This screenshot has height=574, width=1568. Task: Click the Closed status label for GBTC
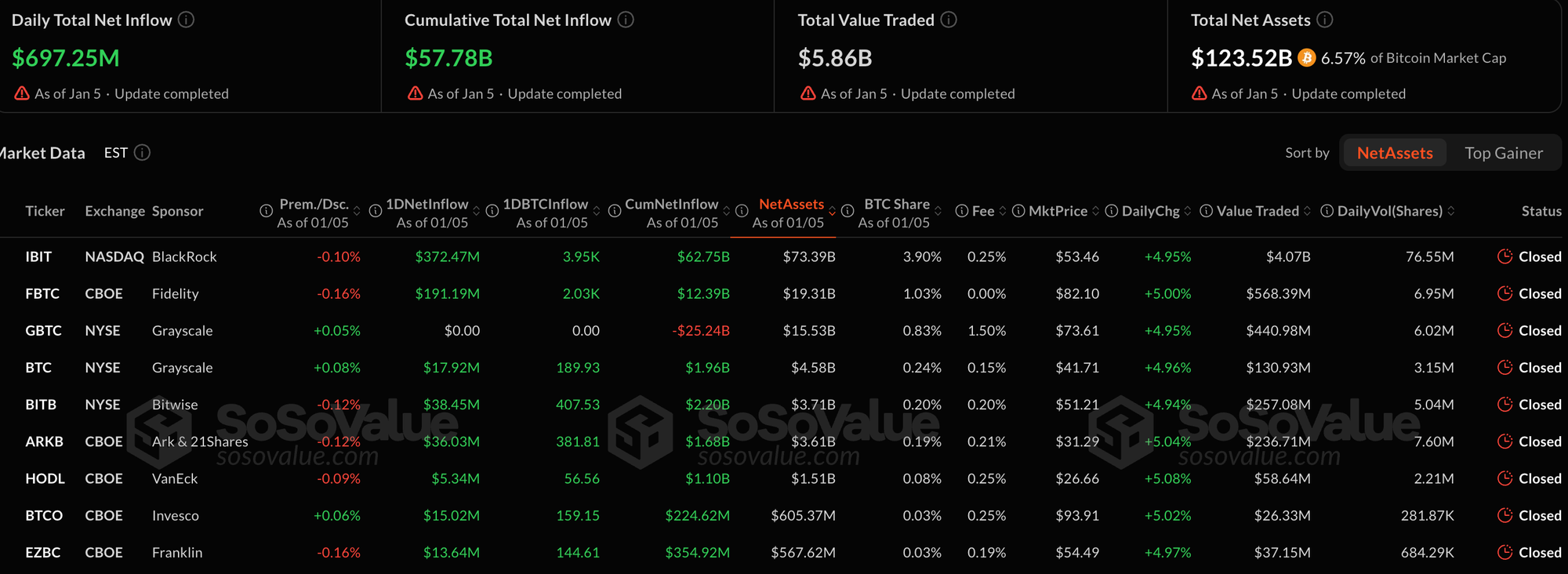1540,330
